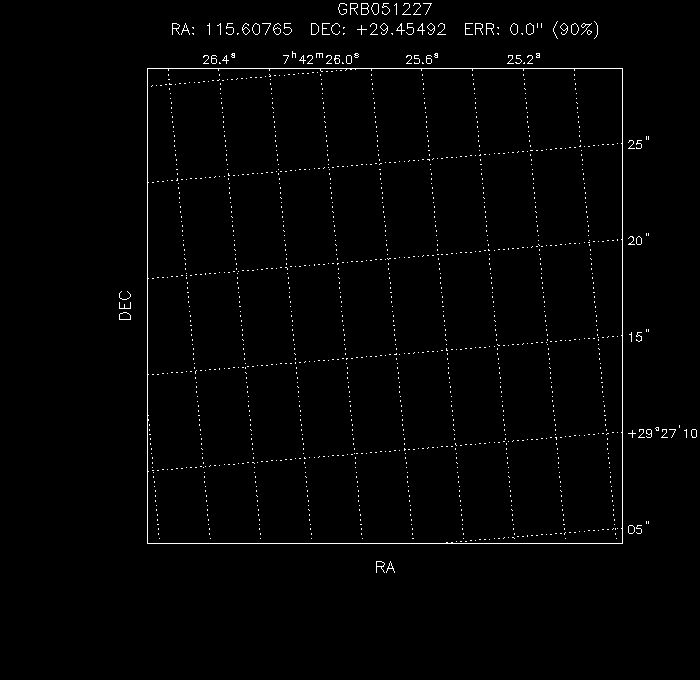Screen dimensions: 700x680
Task: Click the 25.2s RA tick label
Action: coord(523,59)
